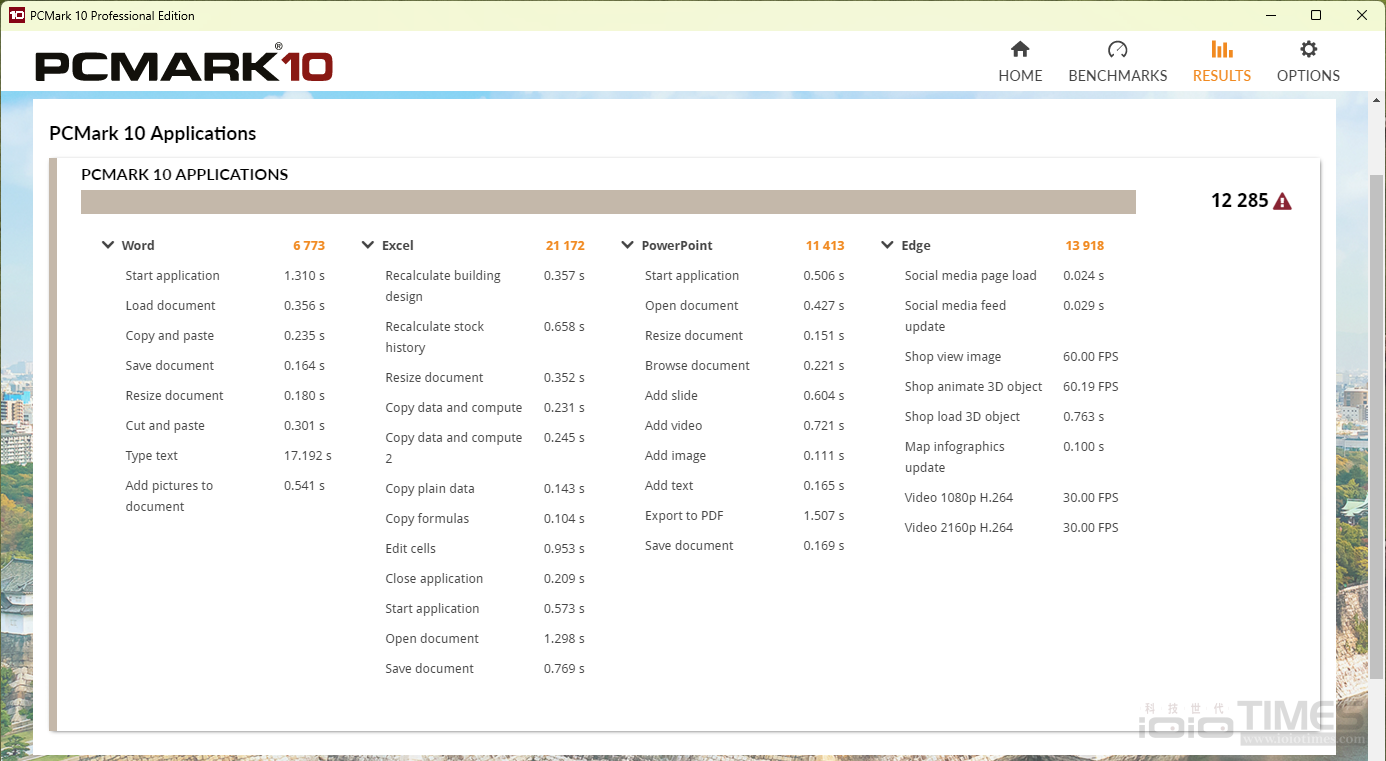Click 'Copy plain data' in Excel
This screenshot has height=761, width=1386.
(x=430, y=489)
